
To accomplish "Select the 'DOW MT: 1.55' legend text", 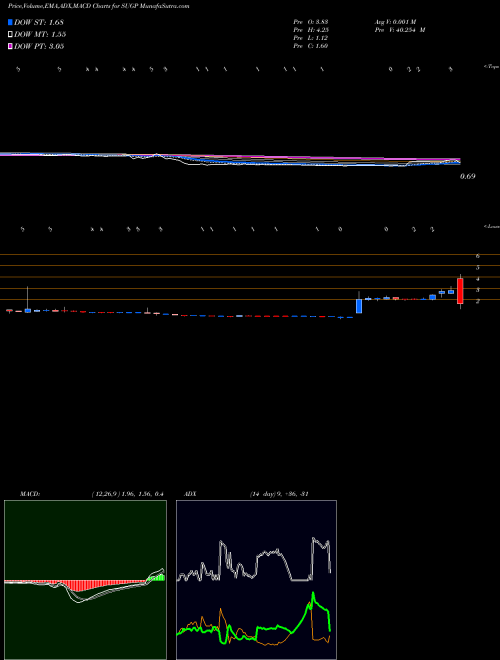I will 40,35.
